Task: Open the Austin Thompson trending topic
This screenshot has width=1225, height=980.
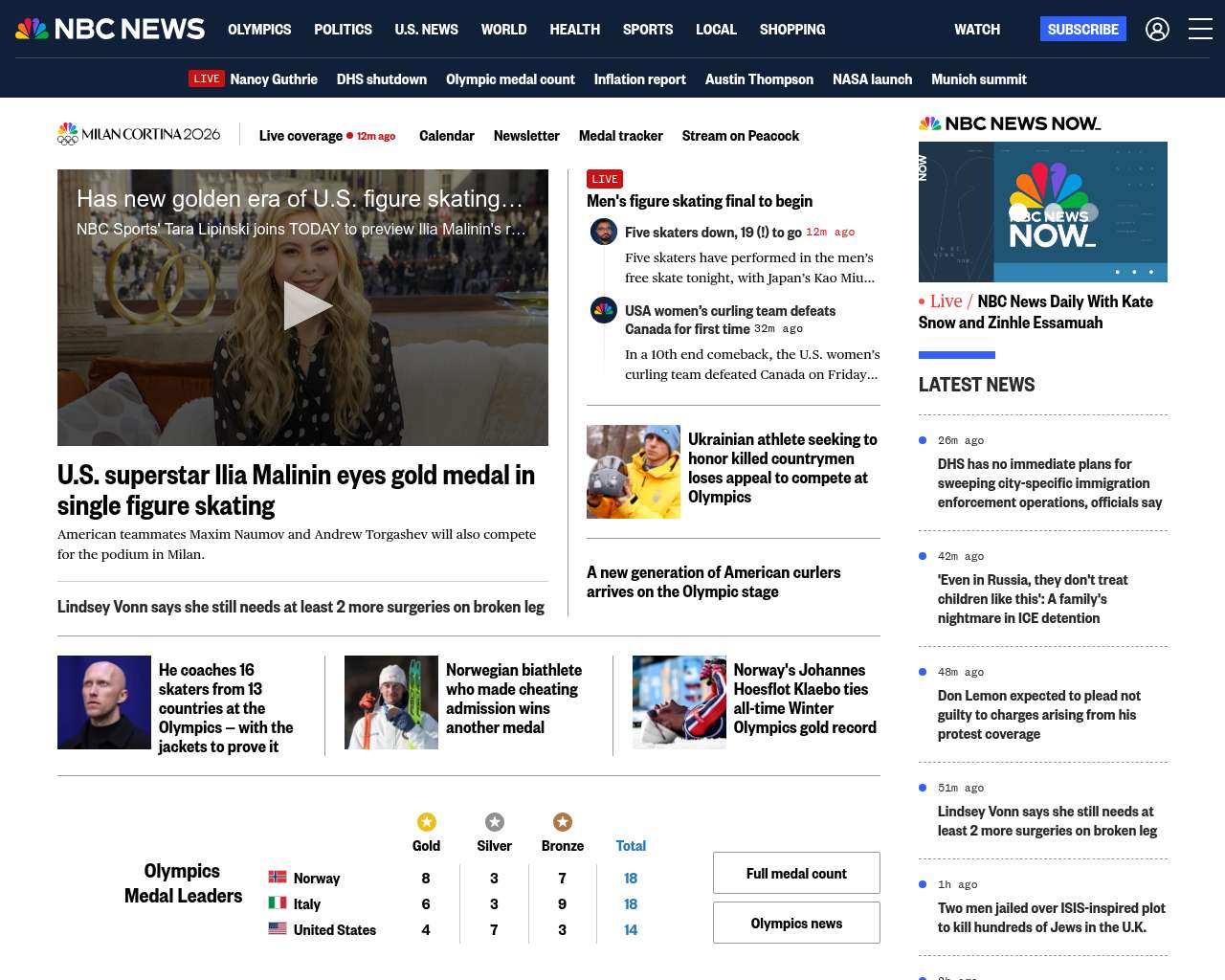Action: tap(759, 79)
